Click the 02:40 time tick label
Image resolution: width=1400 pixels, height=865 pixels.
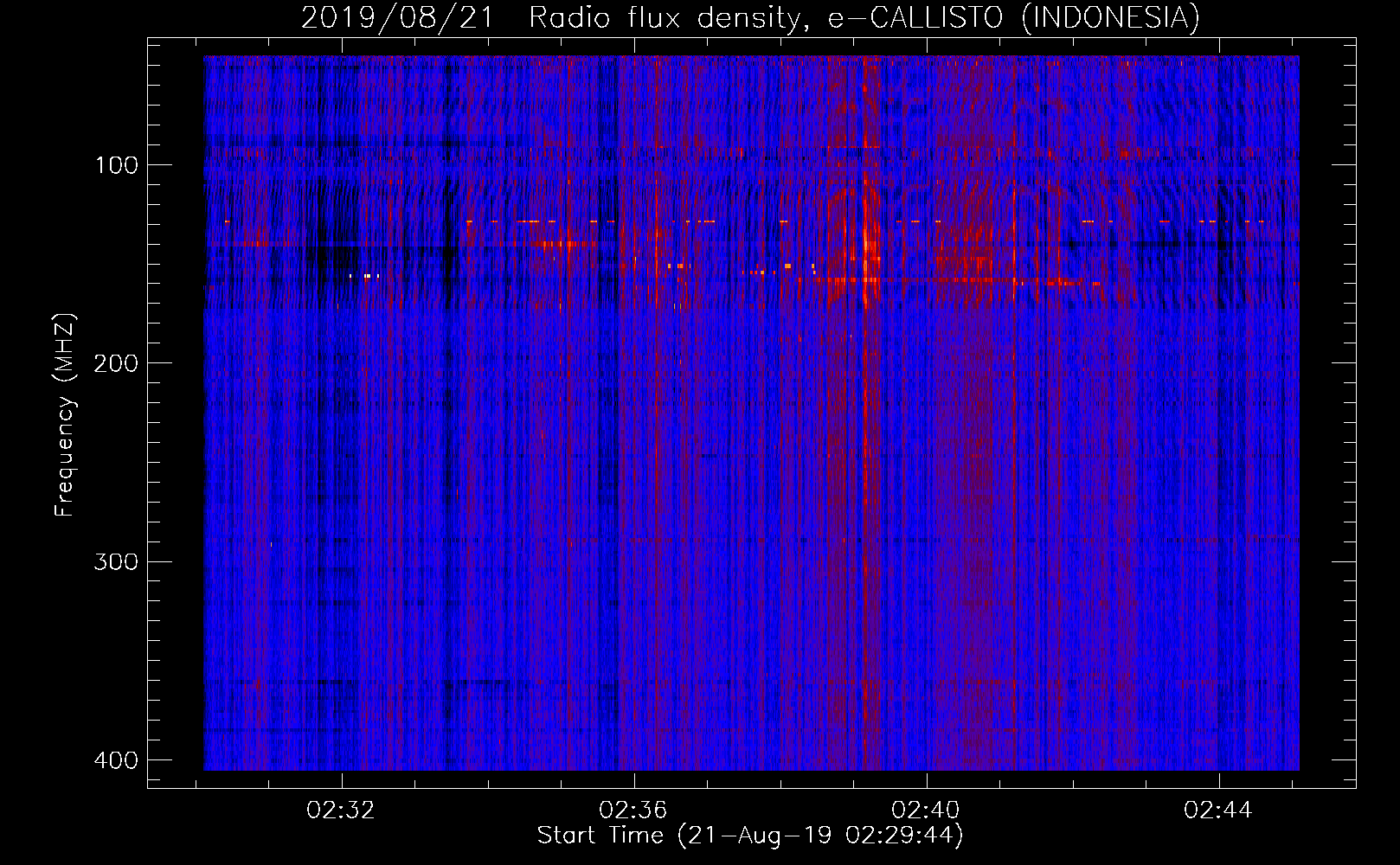[926, 811]
